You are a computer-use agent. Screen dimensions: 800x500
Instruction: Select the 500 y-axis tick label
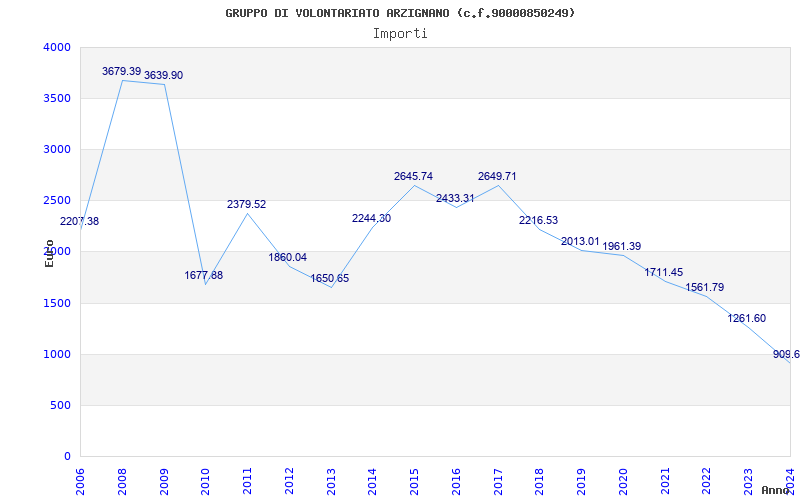61,406
